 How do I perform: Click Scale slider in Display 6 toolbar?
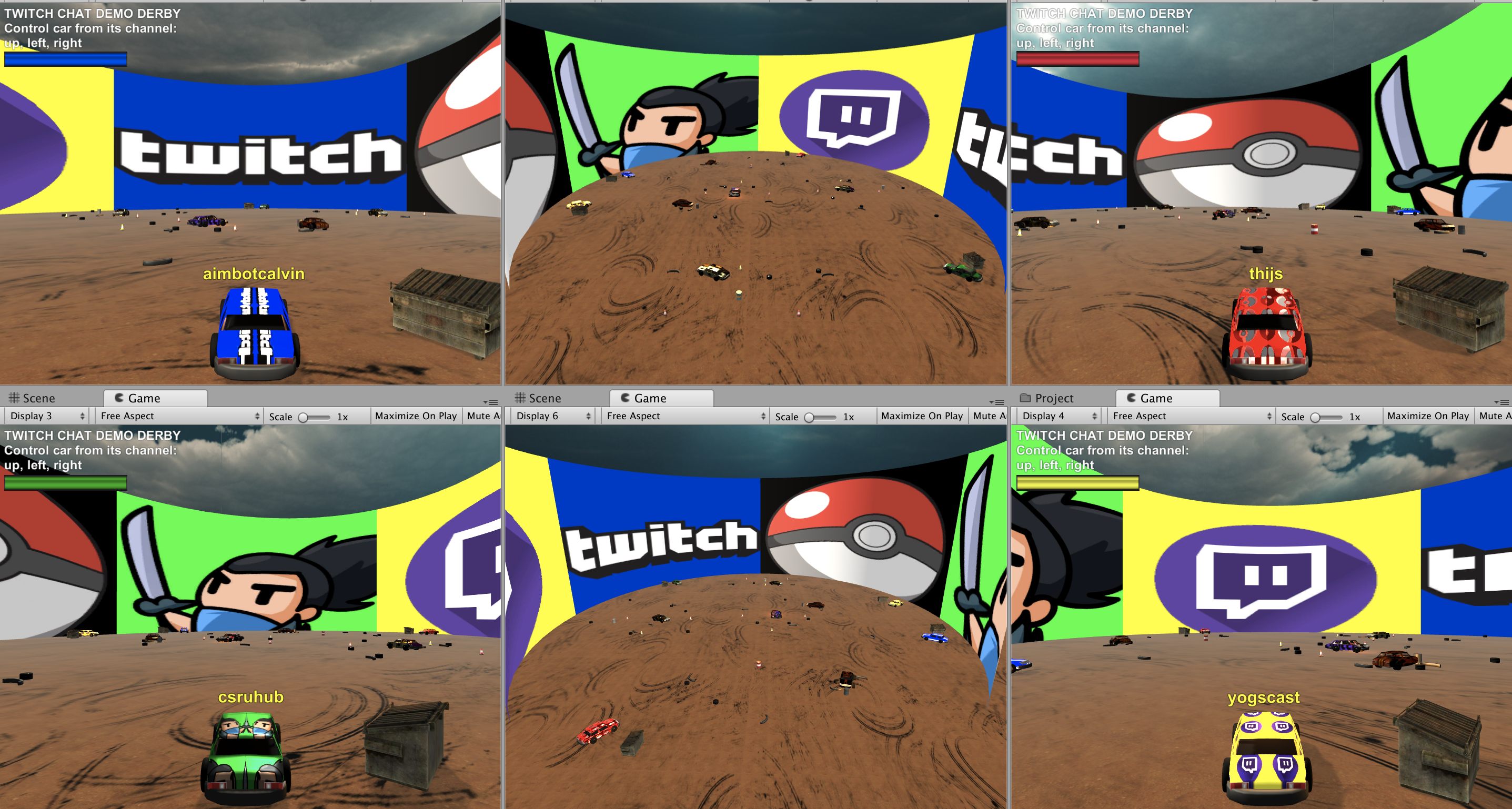coord(821,417)
